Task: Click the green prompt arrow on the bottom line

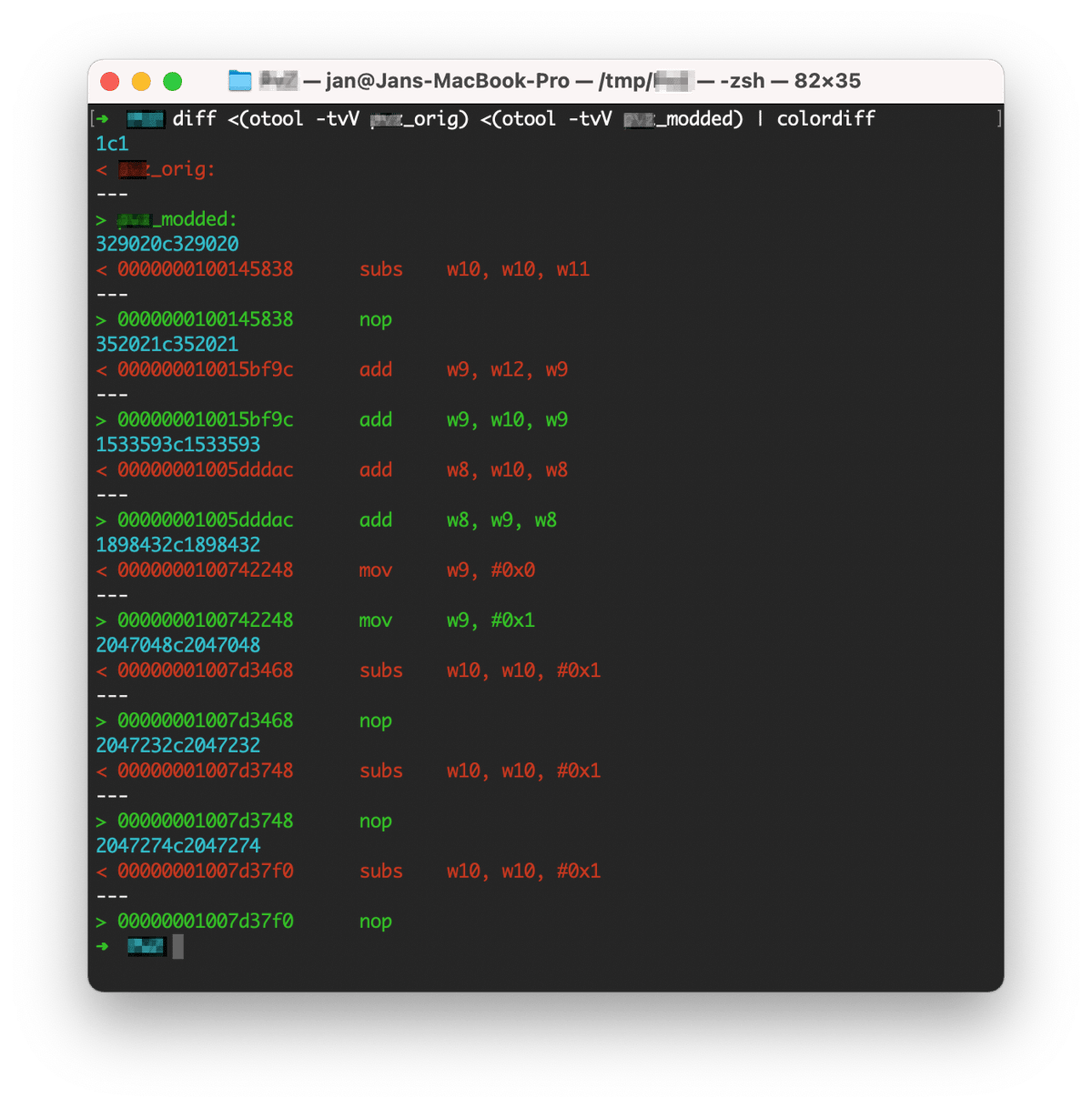Action: point(103,946)
